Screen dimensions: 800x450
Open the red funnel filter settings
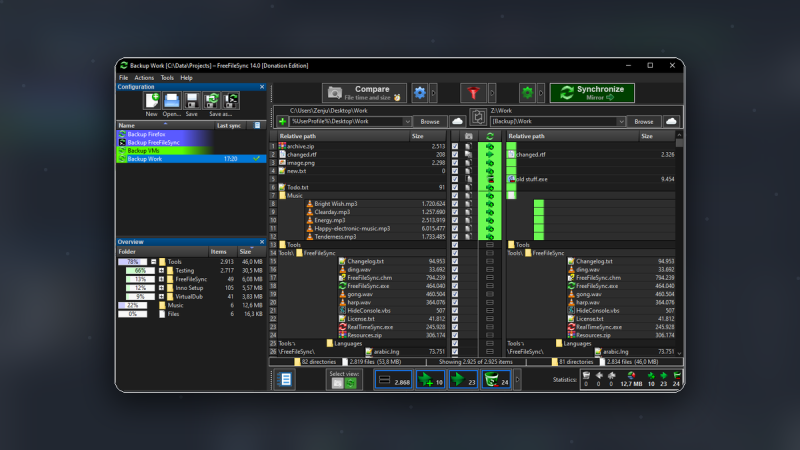coord(473,93)
